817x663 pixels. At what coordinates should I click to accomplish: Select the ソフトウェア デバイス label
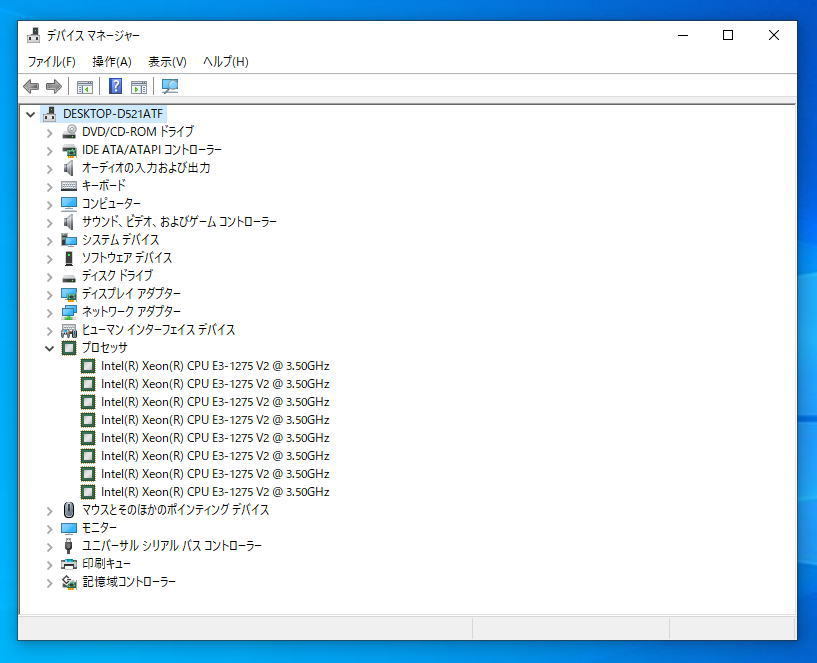[x=127, y=258]
